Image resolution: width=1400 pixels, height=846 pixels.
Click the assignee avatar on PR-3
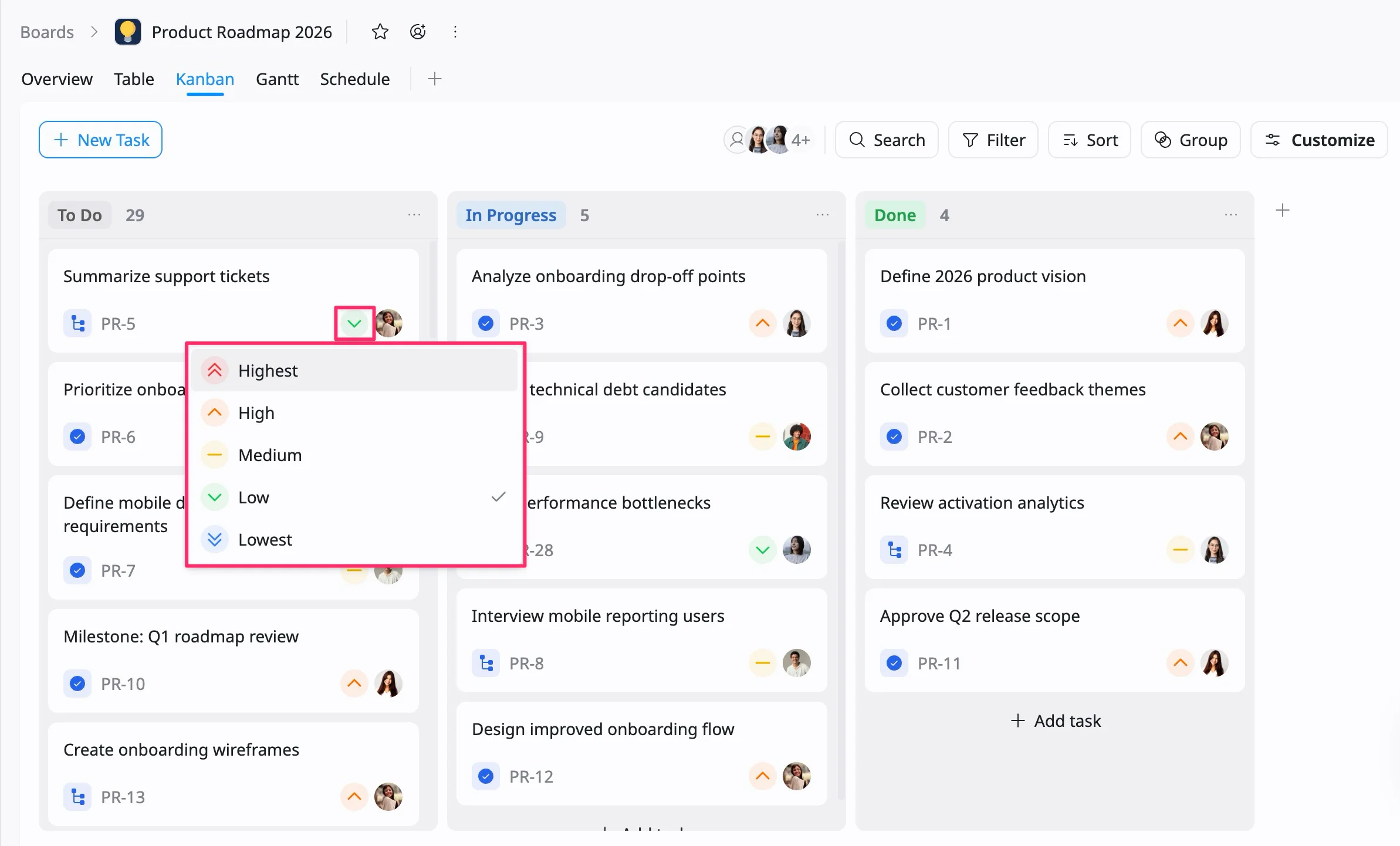[x=797, y=323]
